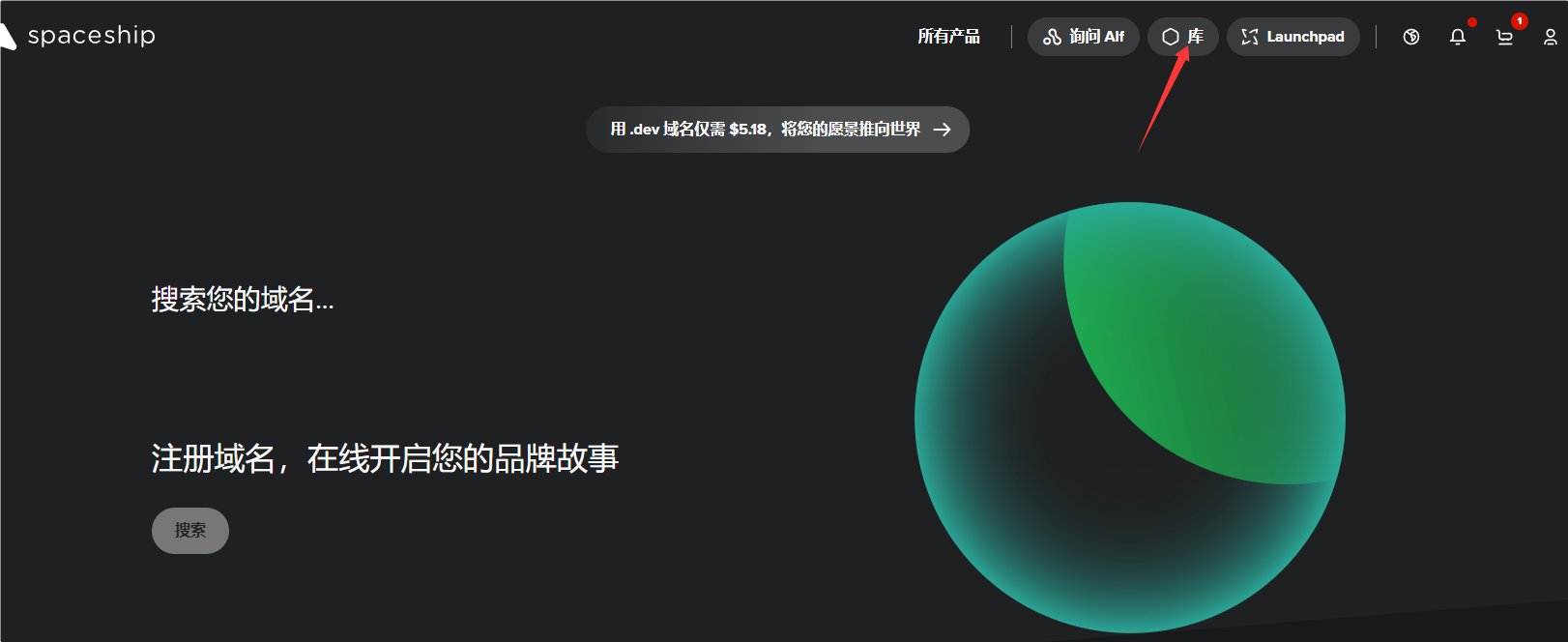Click the cart badge showing 1
1568x642 pixels.
[1519, 21]
